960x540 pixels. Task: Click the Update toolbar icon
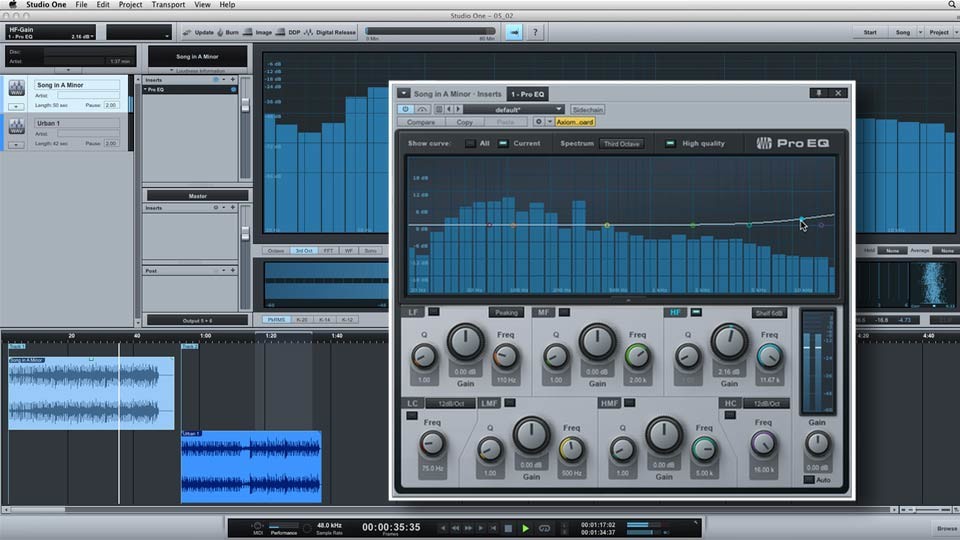click(187, 32)
